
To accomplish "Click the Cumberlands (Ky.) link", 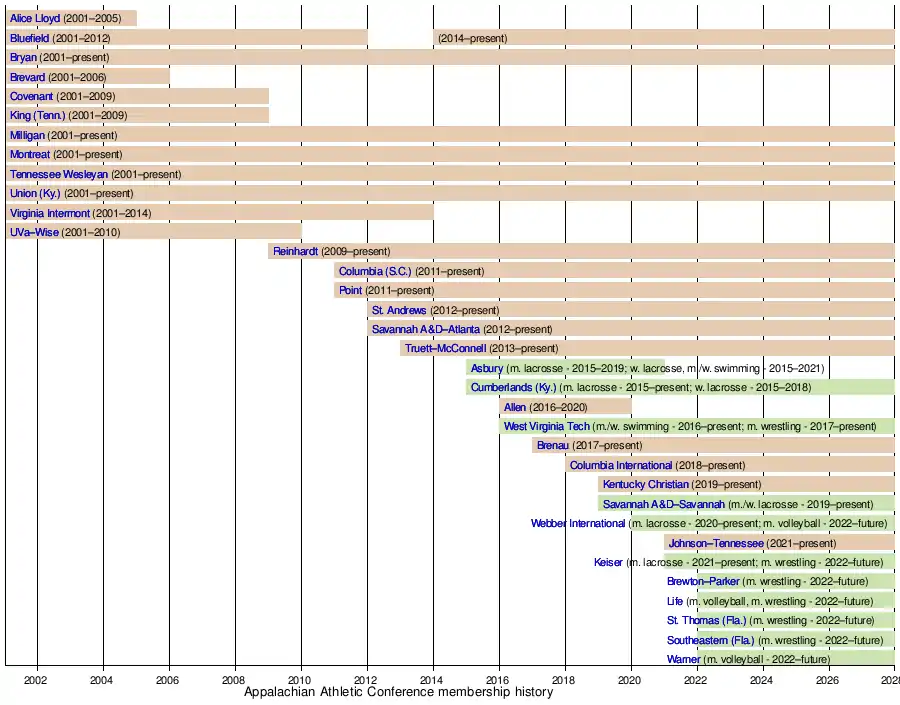I will (x=513, y=387).
